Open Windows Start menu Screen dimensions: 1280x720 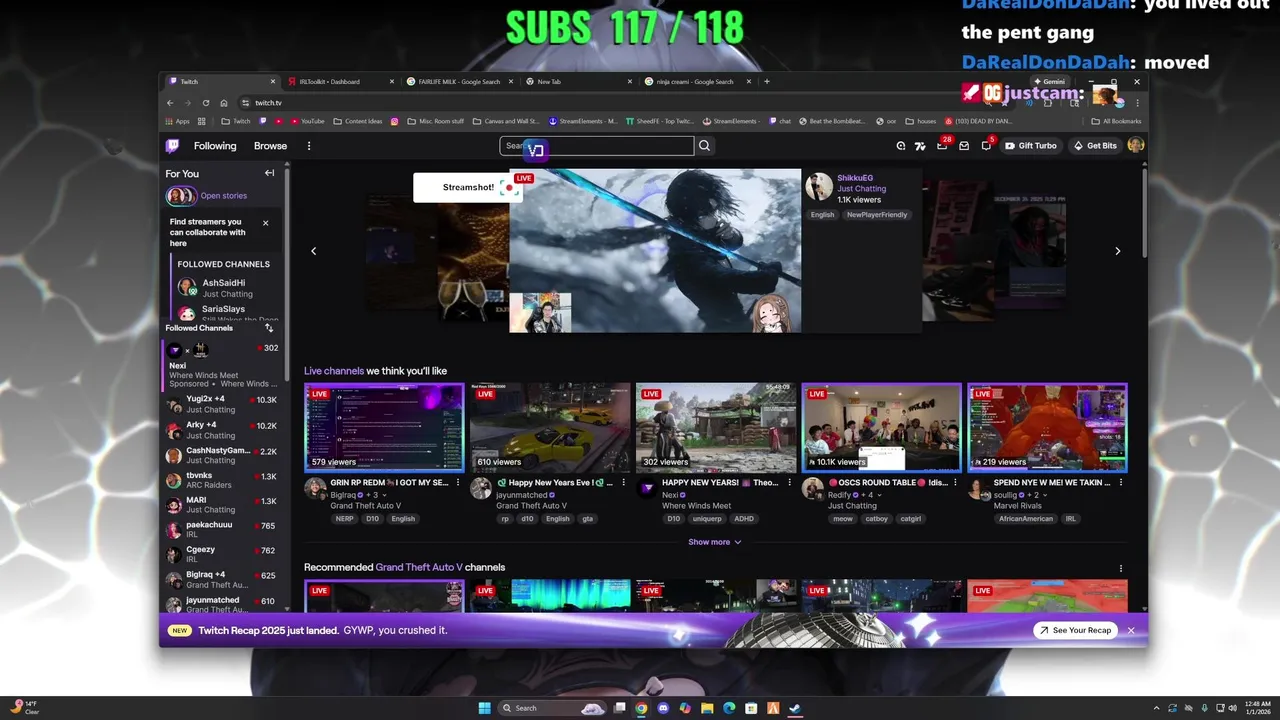pos(484,708)
